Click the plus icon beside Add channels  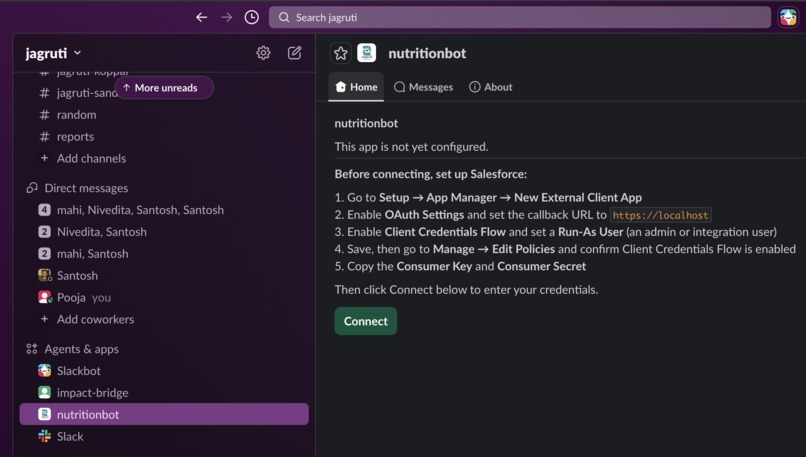[45, 158]
